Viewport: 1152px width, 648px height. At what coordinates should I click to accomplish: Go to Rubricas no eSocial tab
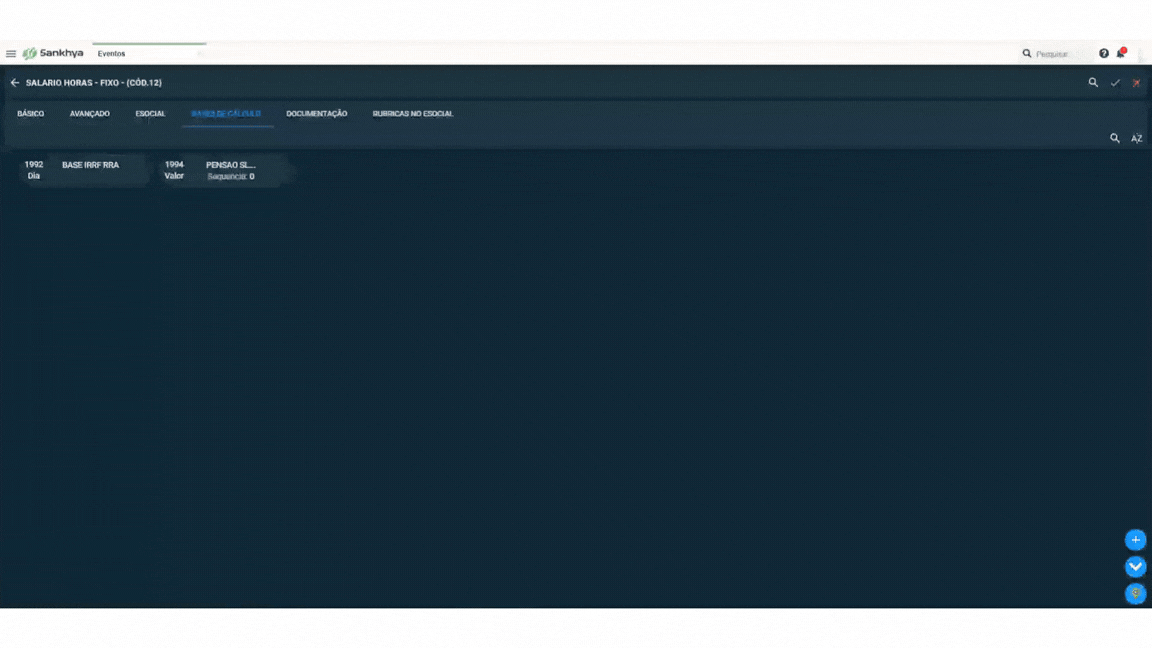tap(413, 114)
